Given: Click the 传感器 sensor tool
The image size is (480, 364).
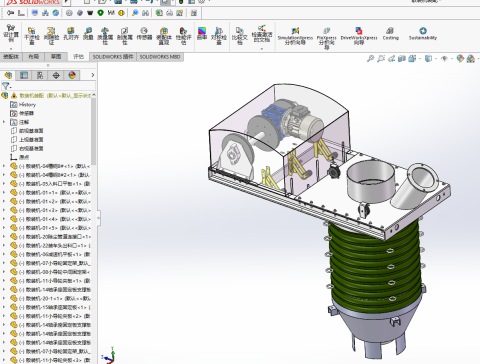Looking at the screenshot, I should tap(144, 34).
